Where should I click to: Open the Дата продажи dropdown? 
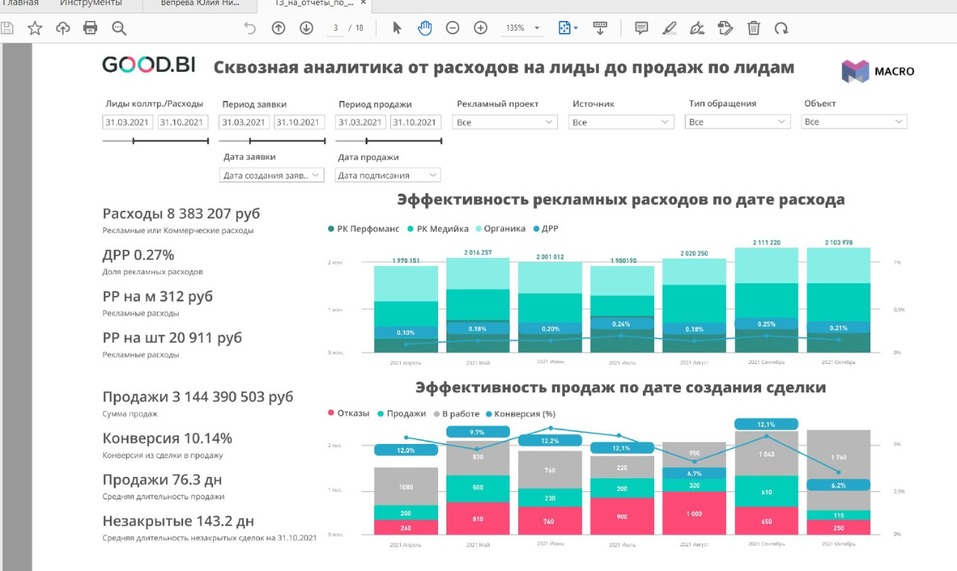tap(388, 175)
